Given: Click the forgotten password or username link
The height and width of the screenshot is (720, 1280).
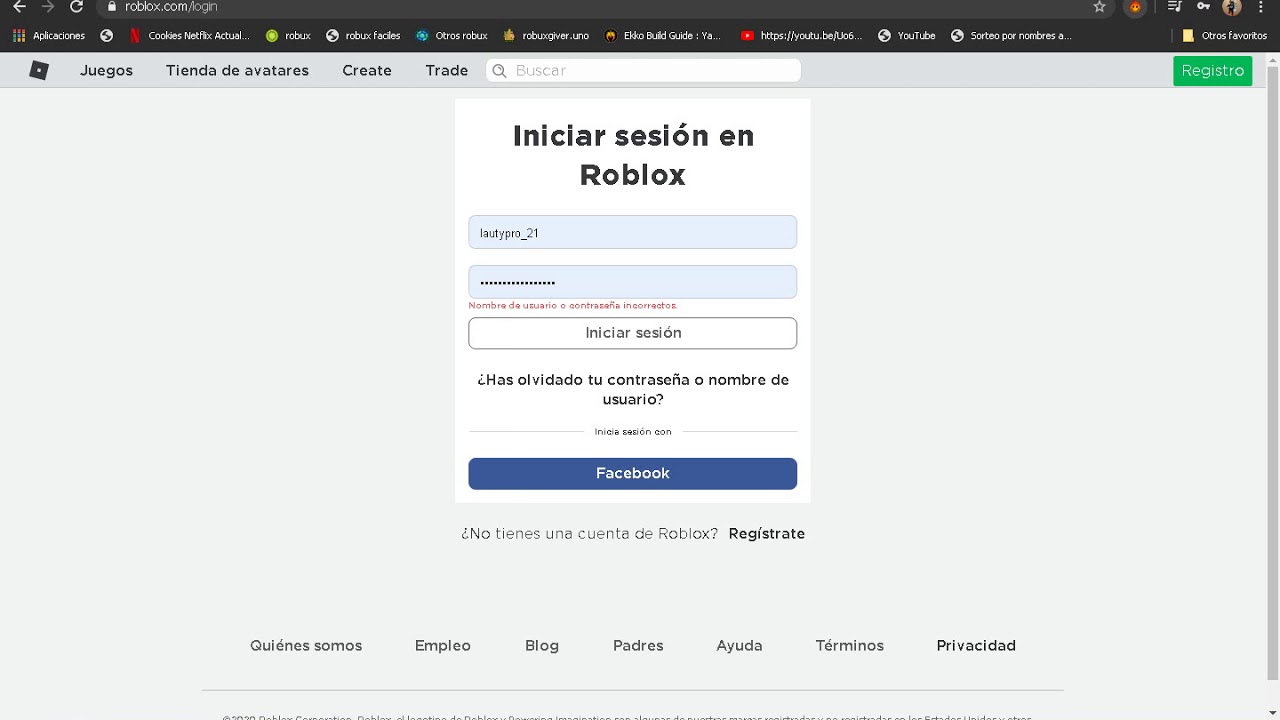Looking at the screenshot, I should (633, 389).
